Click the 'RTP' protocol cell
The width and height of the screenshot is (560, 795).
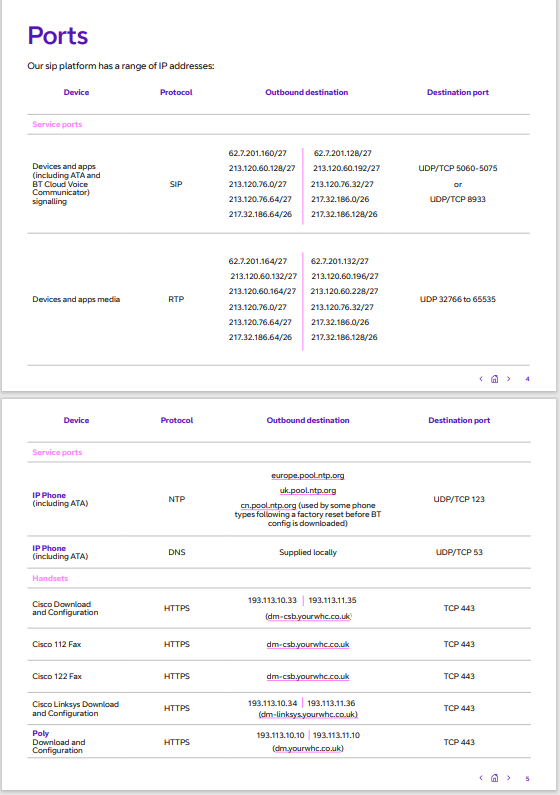point(176,299)
